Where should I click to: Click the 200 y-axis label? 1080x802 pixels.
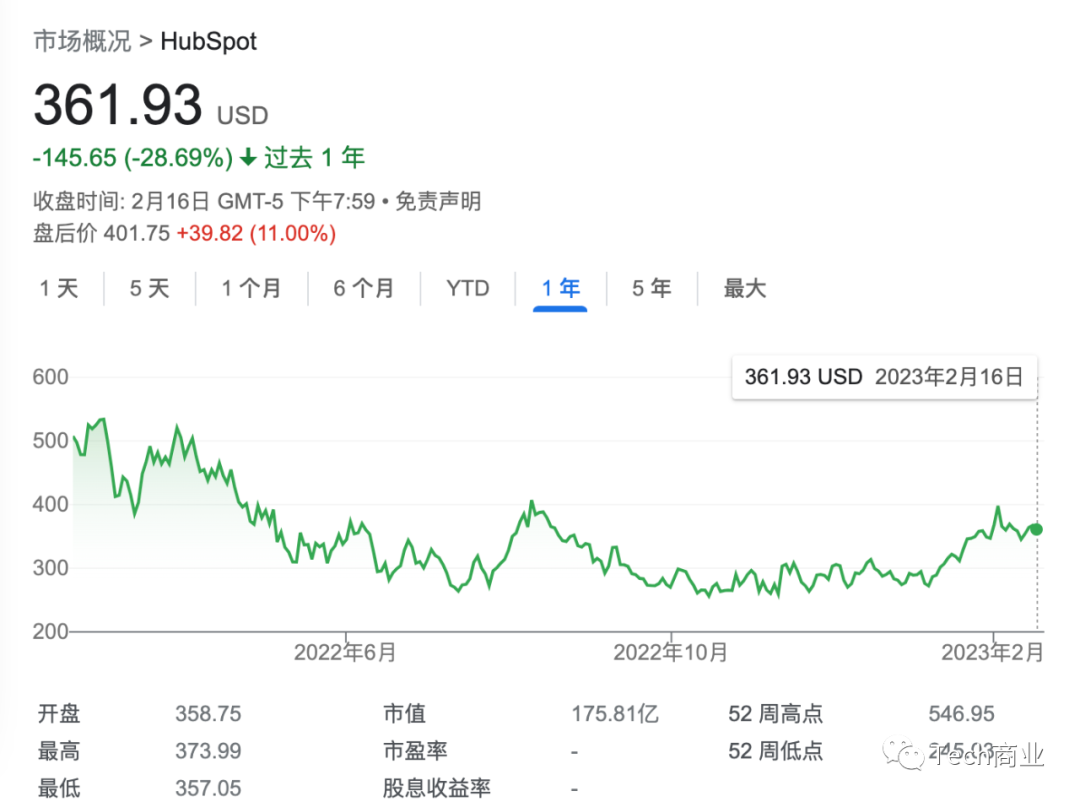tap(50, 631)
